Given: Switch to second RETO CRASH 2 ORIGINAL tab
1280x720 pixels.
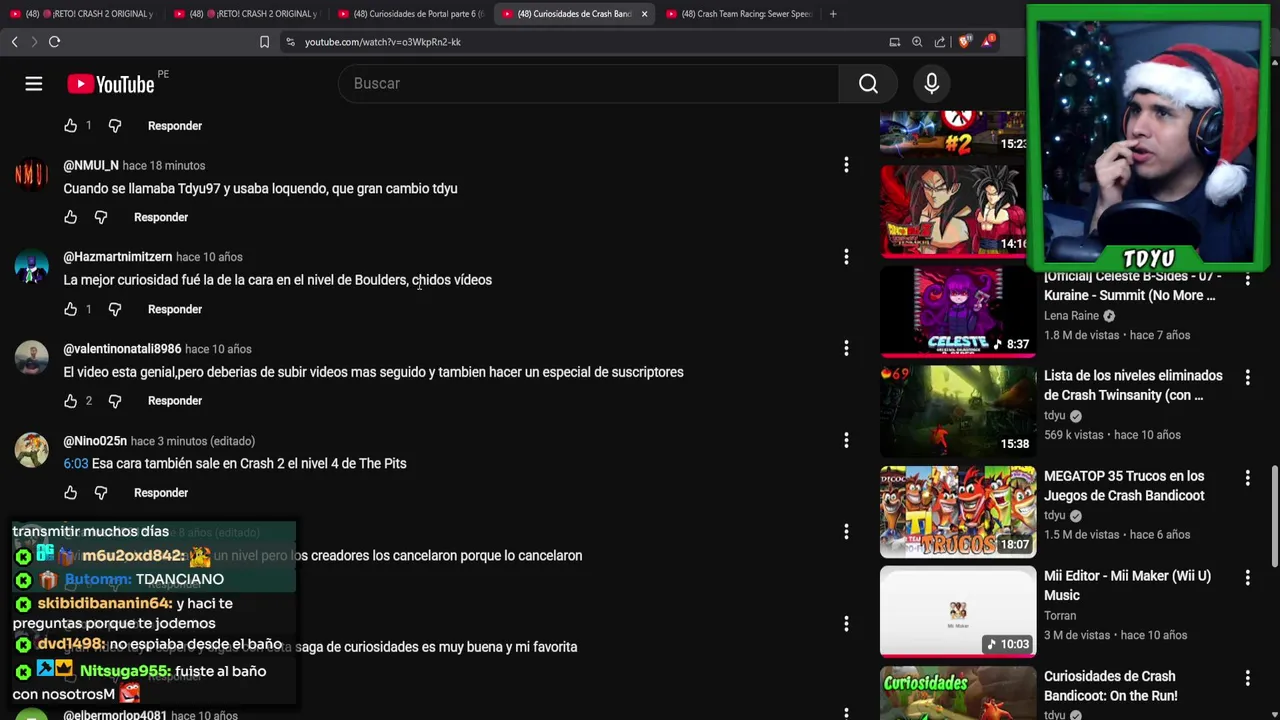Looking at the screenshot, I should click(x=246, y=14).
